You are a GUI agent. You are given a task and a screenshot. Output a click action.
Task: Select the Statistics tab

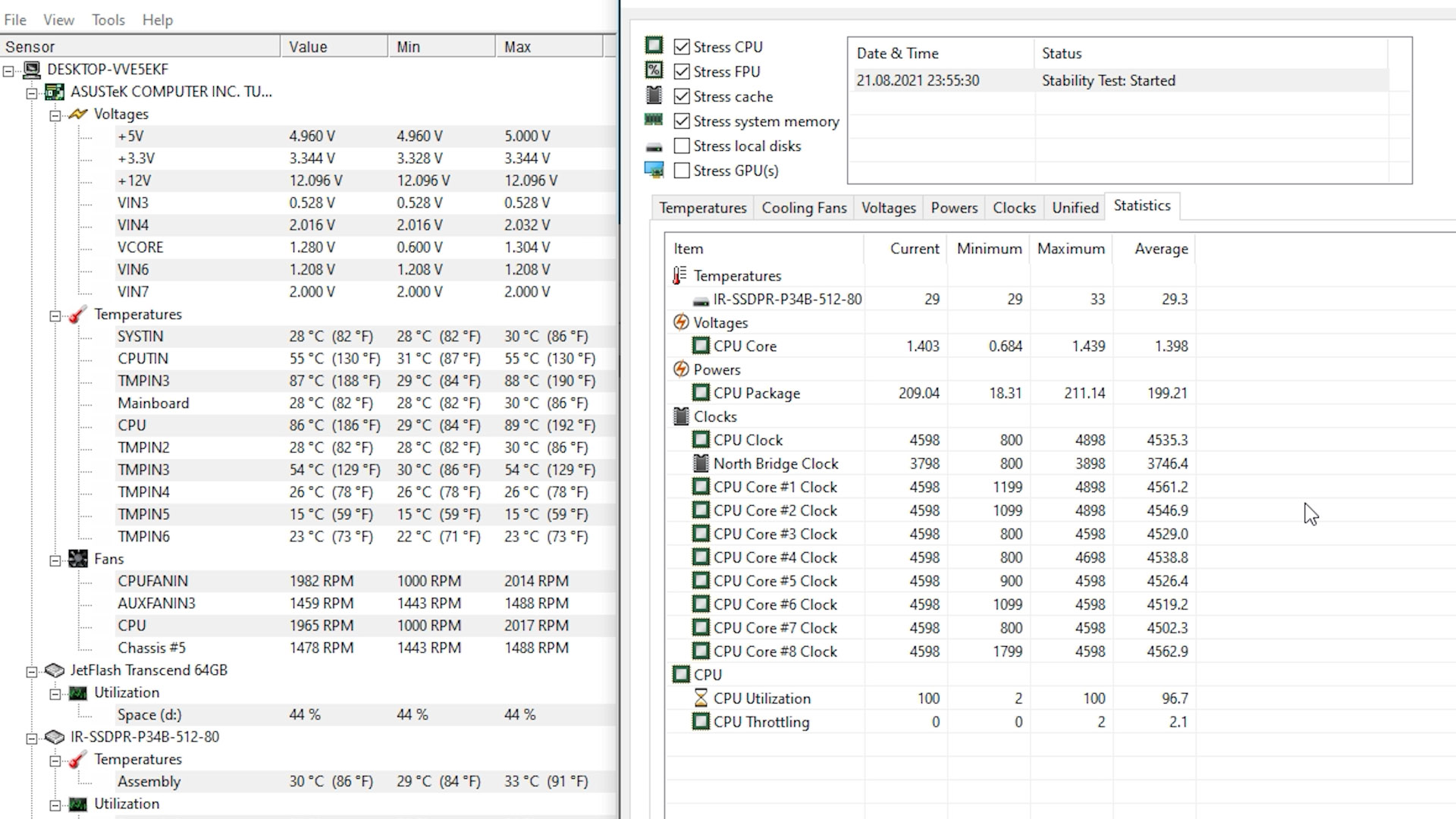1142,206
